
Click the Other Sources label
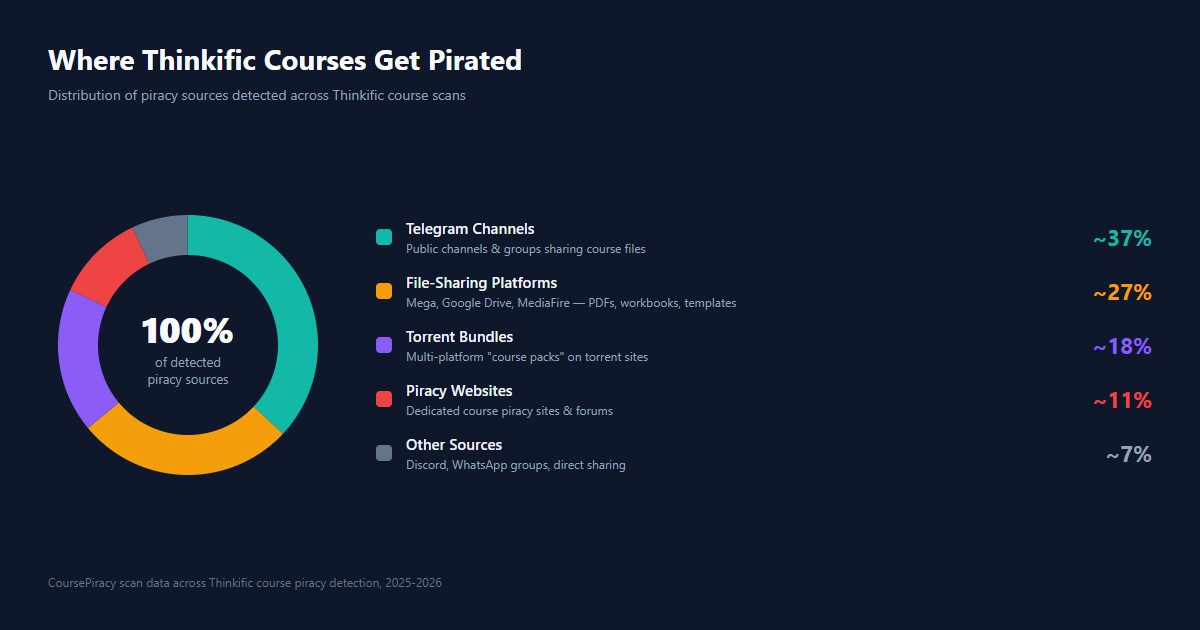click(x=454, y=445)
